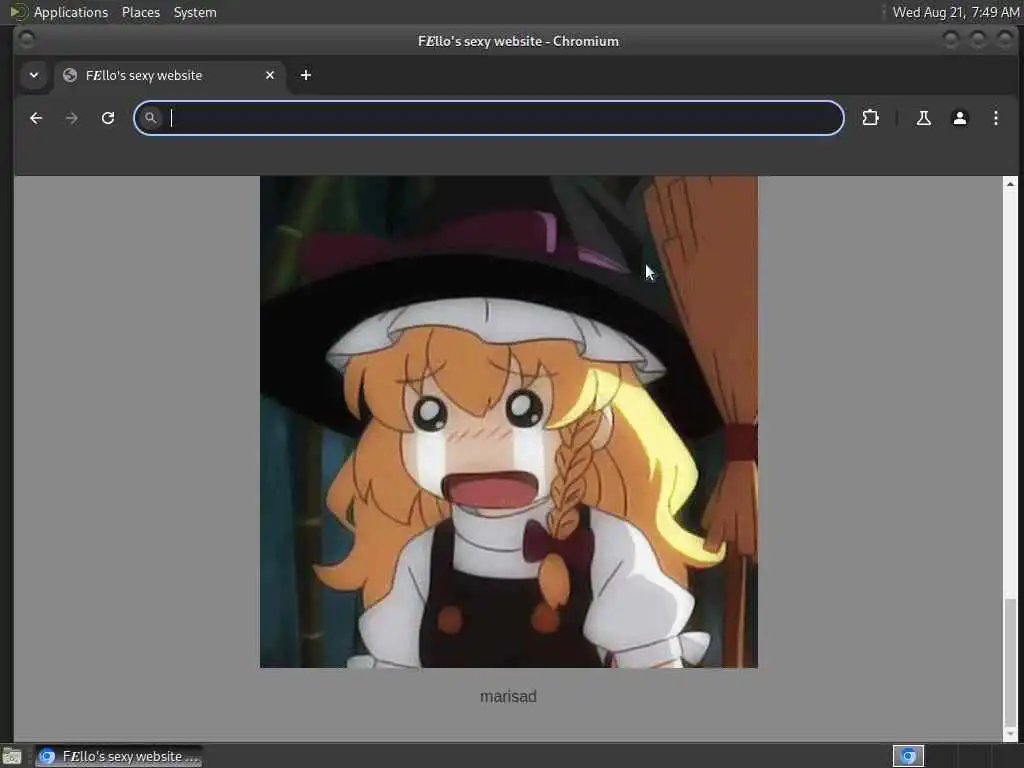
Task: Close the Chromium window
Action: (1004, 40)
